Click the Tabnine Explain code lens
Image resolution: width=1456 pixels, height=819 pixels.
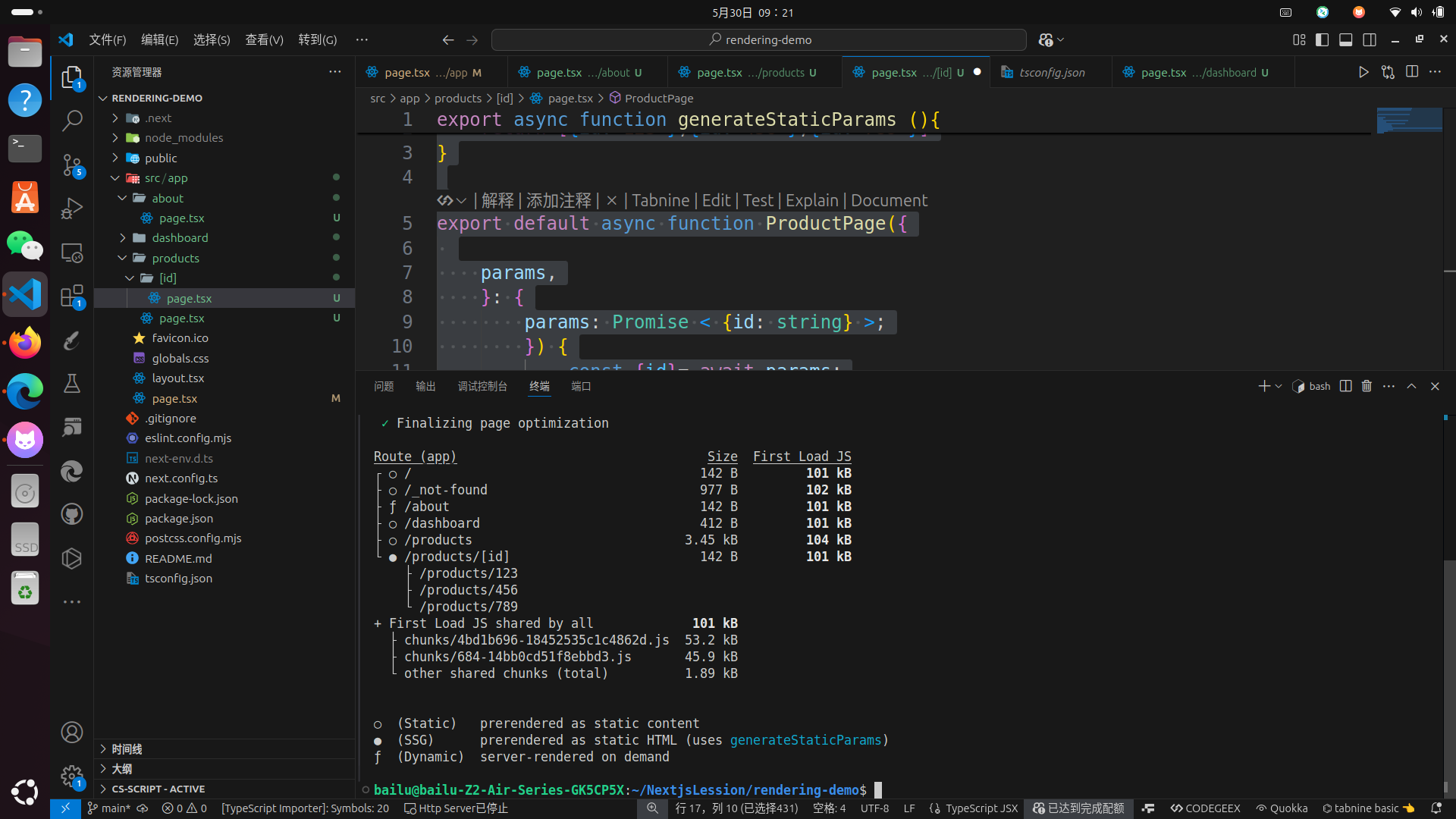811,200
